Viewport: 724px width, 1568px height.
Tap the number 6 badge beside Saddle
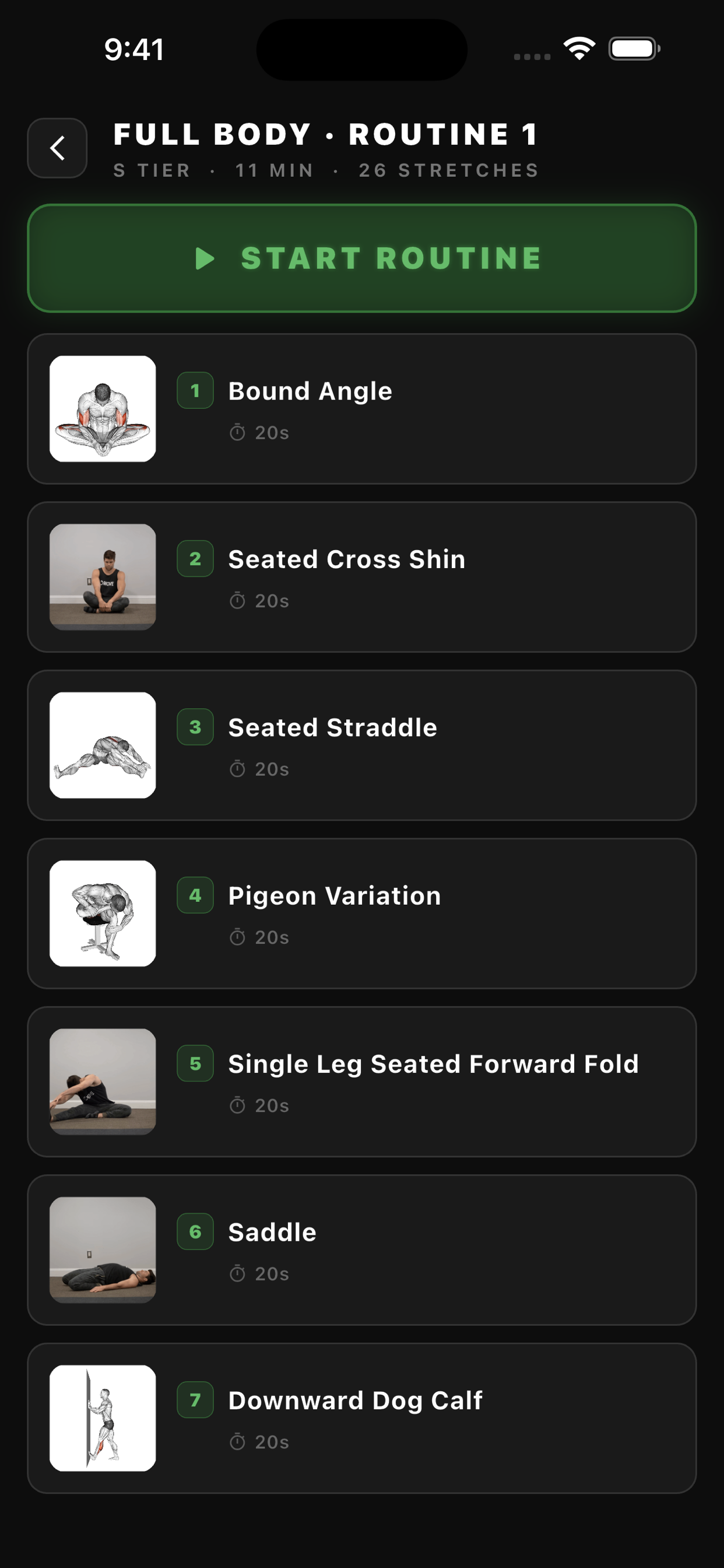[x=195, y=1231]
